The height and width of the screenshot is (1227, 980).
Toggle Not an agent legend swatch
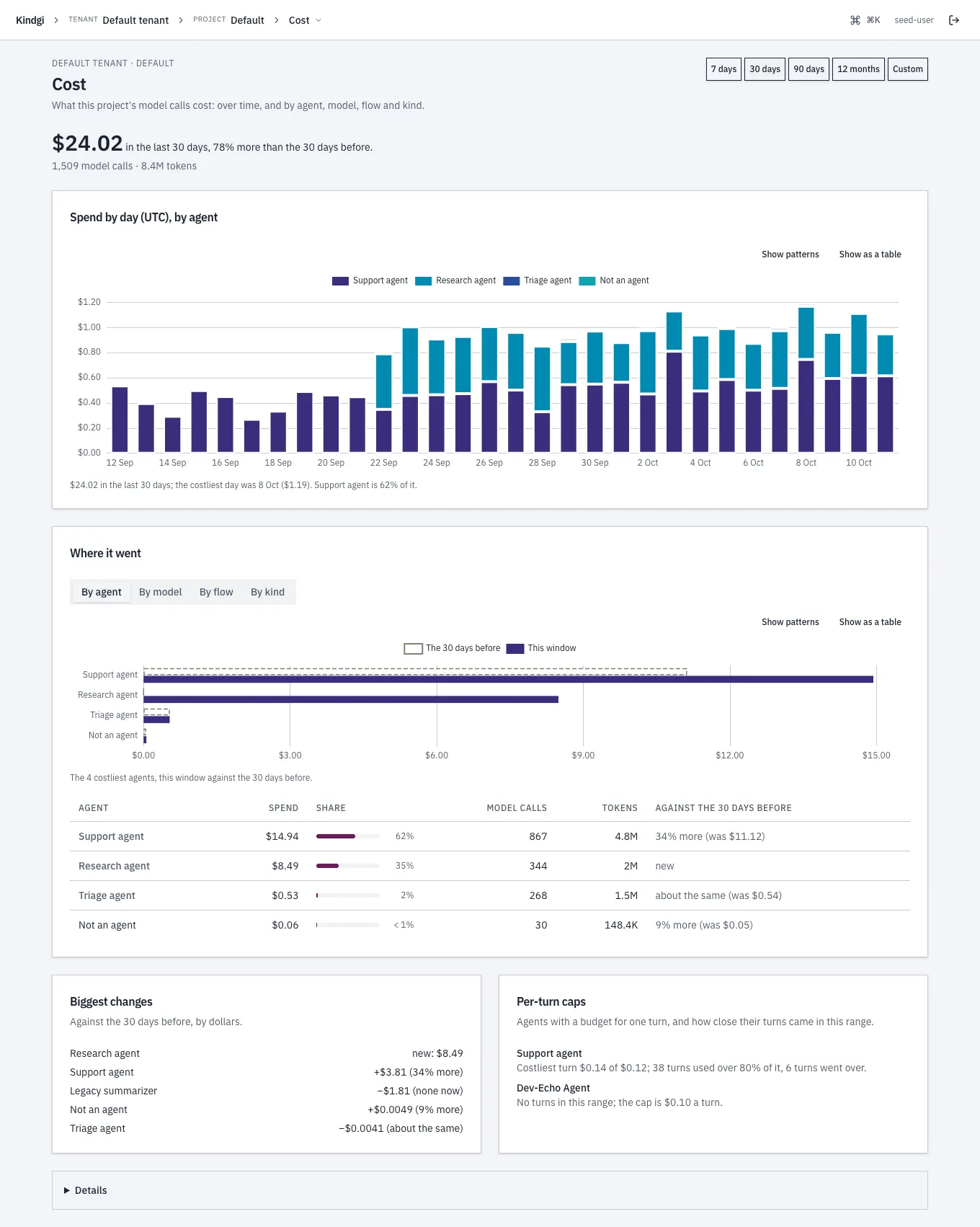587,281
